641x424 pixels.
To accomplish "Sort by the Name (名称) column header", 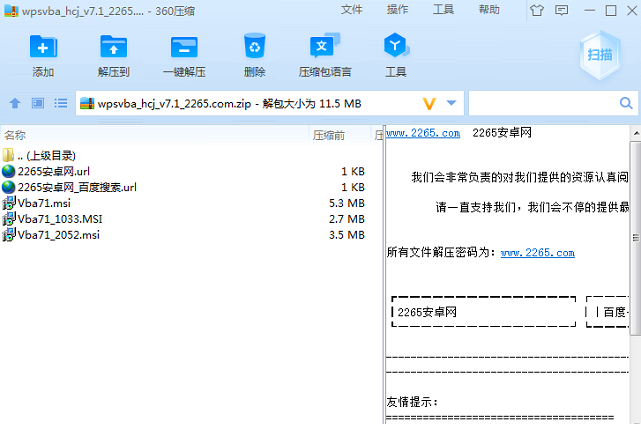I will click(x=15, y=134).
